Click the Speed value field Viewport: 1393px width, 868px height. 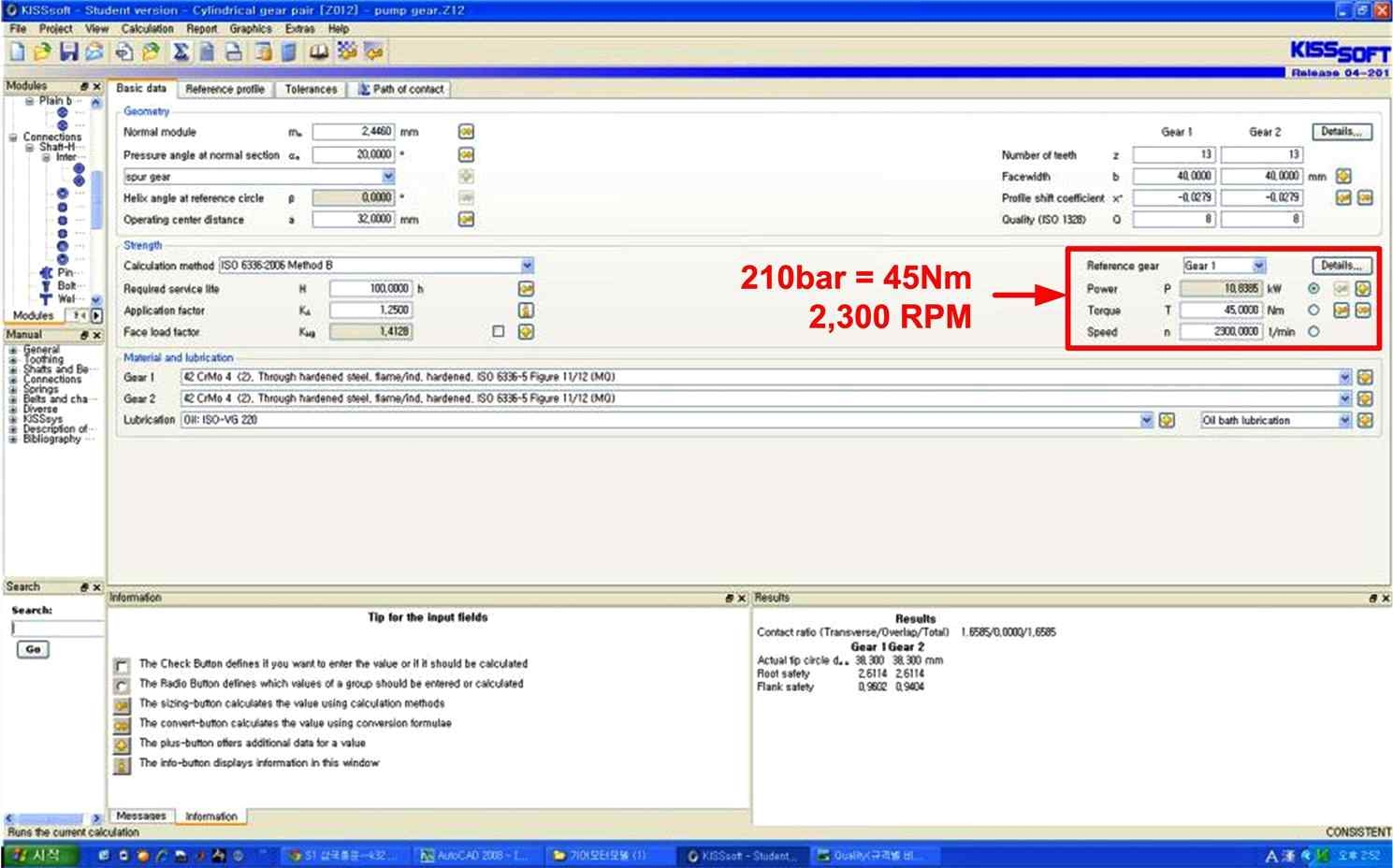[1220, 332]
